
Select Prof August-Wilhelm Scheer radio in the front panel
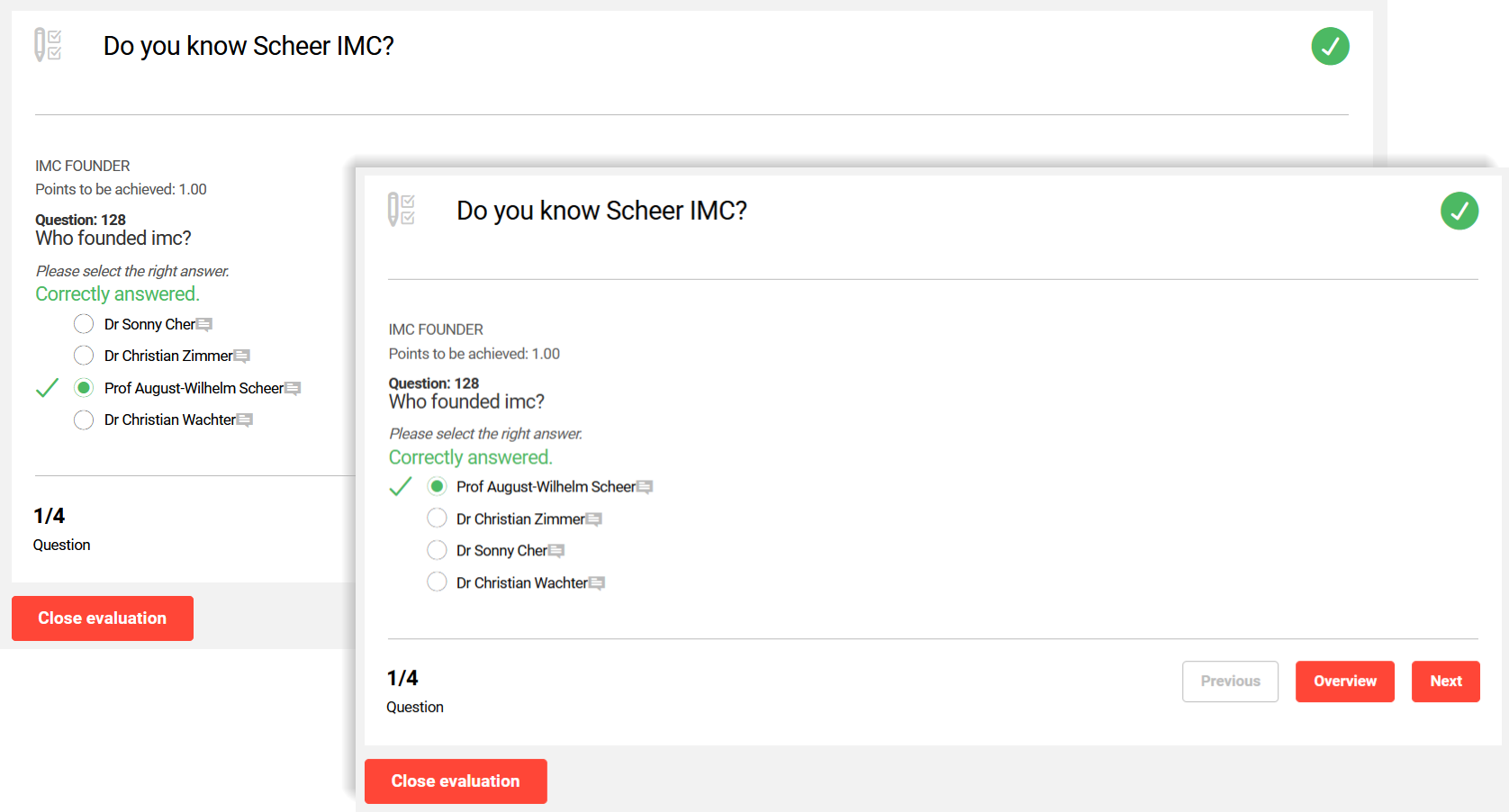(x=437, y=486)
